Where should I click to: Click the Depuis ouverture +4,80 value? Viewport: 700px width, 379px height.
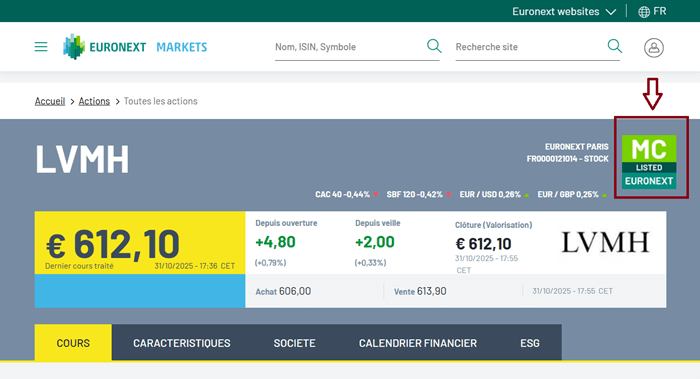pos(275,242)
